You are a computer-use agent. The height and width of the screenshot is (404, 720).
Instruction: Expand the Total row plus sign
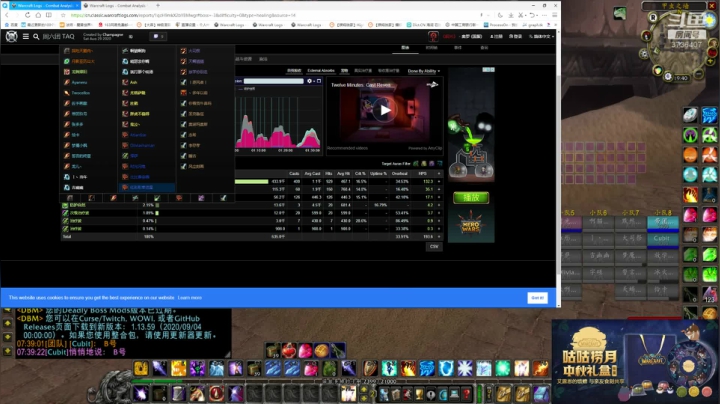(x=439, y=236)
